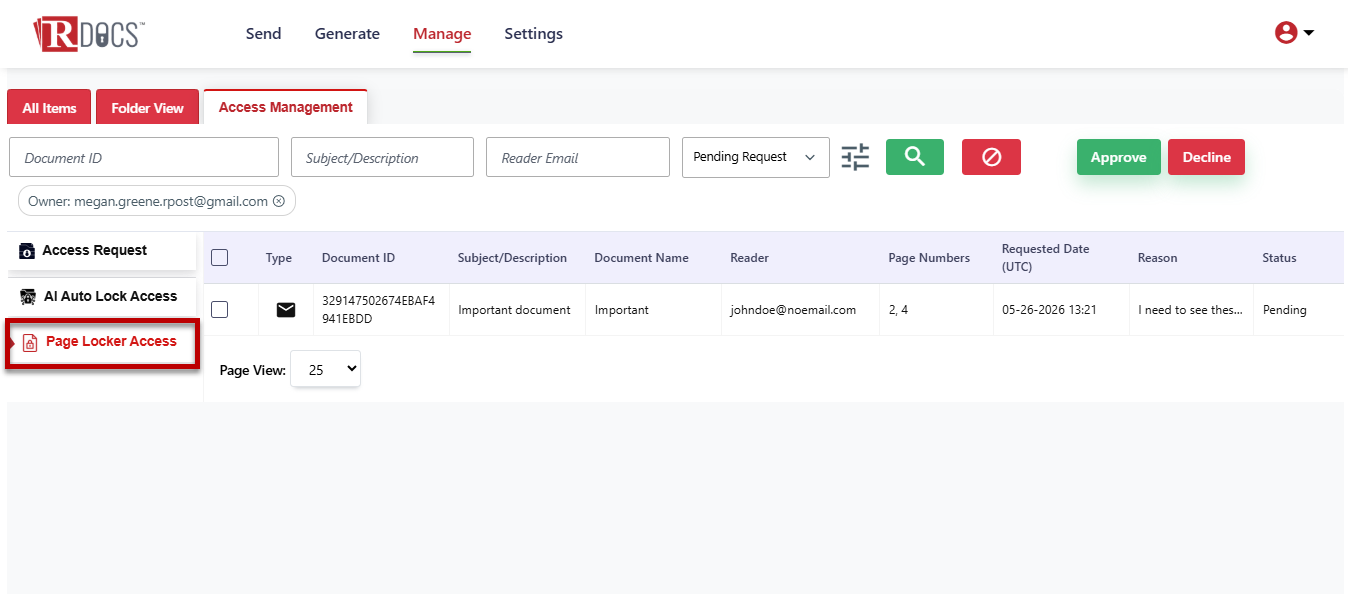Switch to the All Items tab
Viewport: 1348px width, 594px height.
49,107
